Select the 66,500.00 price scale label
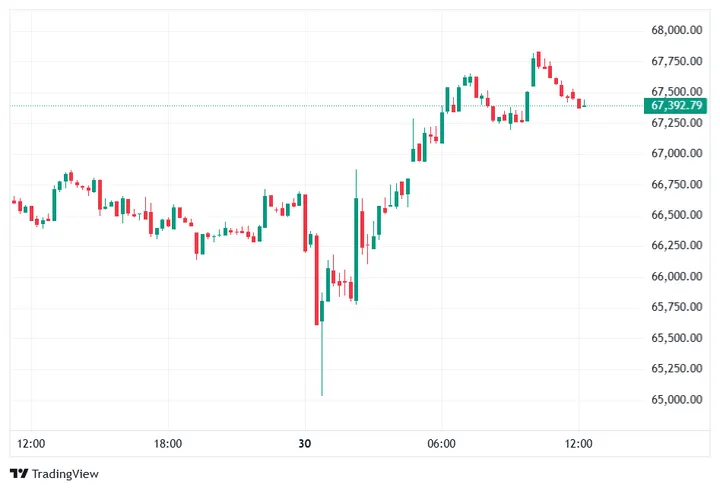The width and height of the screenshot is (720, 490). click(x=677, y=215)
